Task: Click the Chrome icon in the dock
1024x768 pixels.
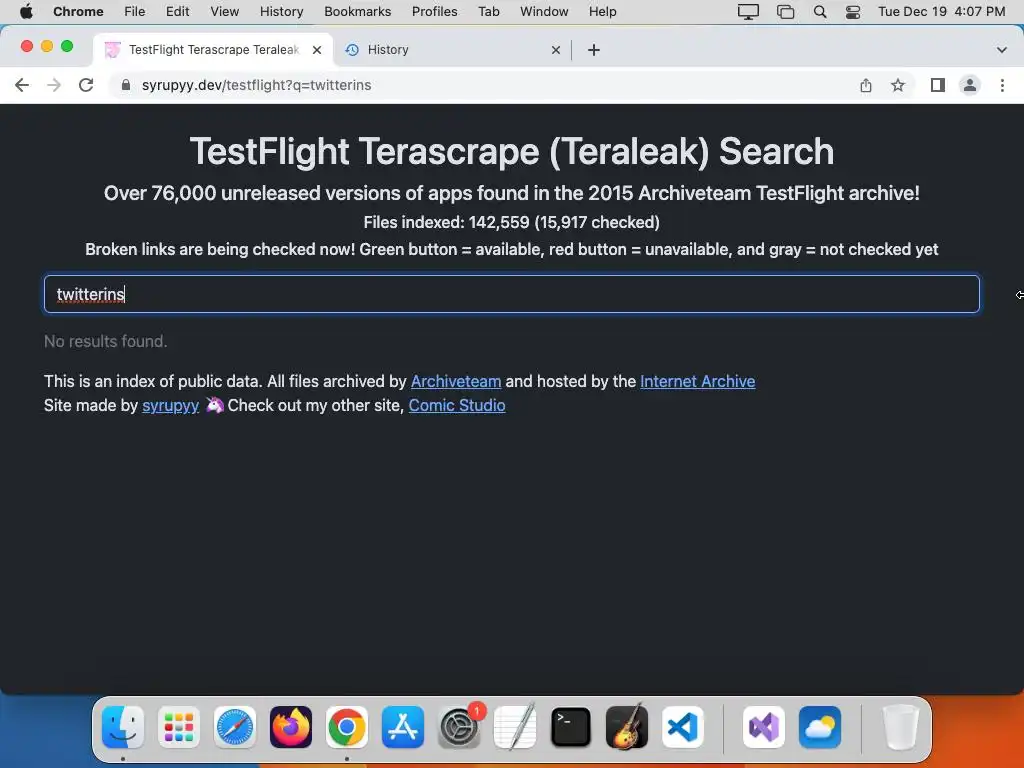Action: tap(347, 727)
